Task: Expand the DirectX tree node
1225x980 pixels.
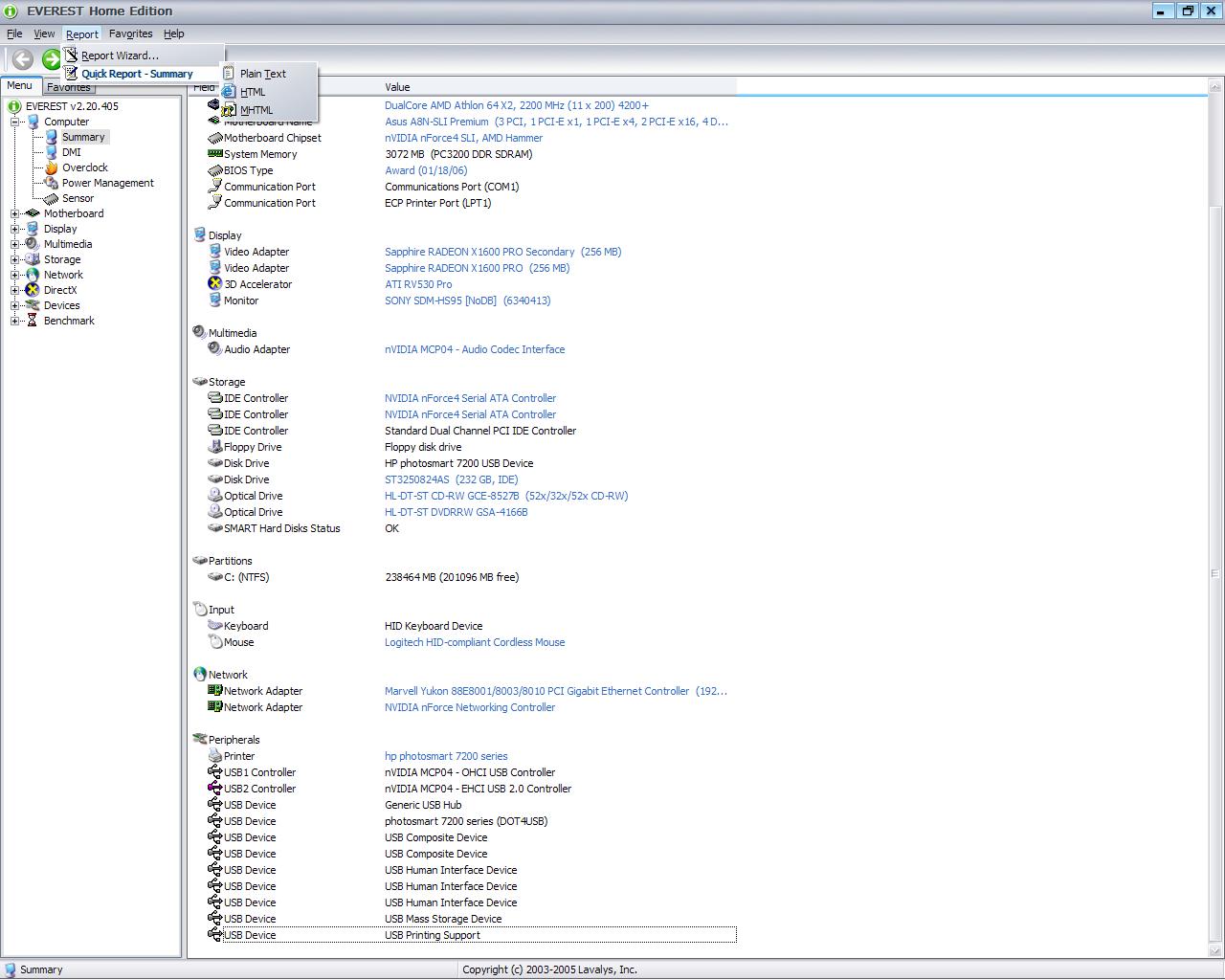Action: click(15, 290)
